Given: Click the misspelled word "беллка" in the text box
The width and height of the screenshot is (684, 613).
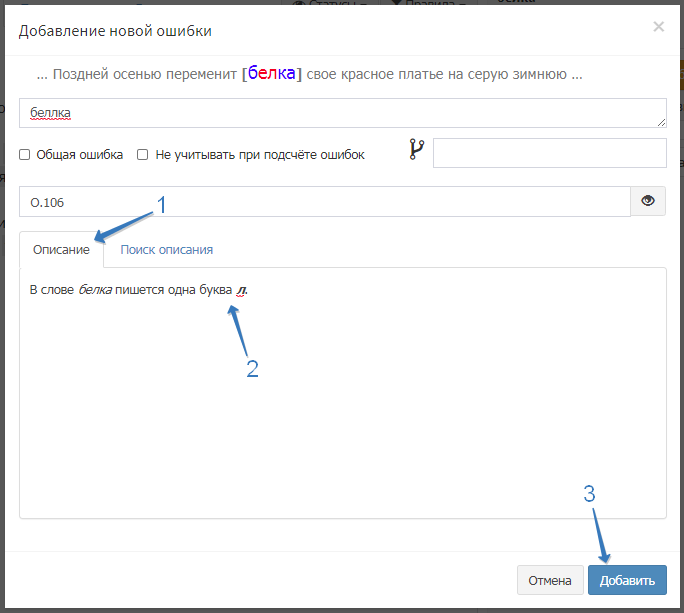Looking at the screenshot, I should 49,113.
